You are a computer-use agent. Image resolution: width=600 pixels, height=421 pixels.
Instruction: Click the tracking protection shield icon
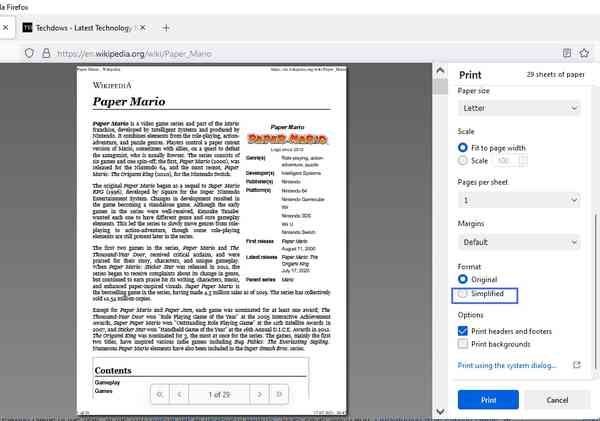click(x=29, y=53)
